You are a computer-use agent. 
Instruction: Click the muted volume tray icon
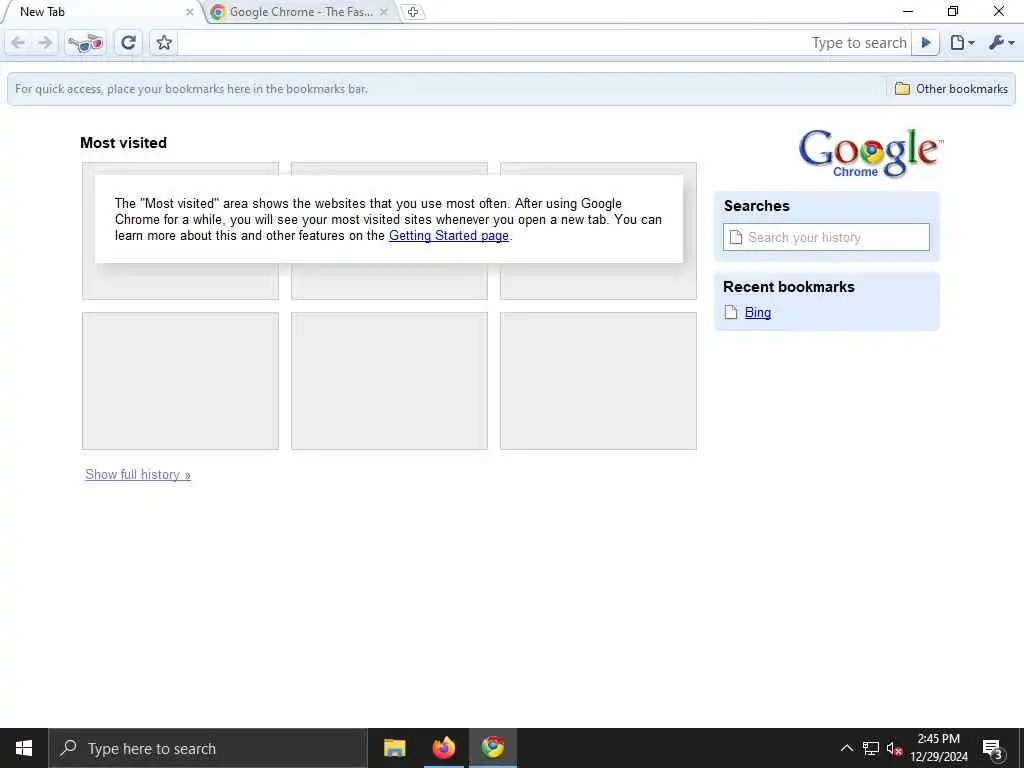click(894, 748)
